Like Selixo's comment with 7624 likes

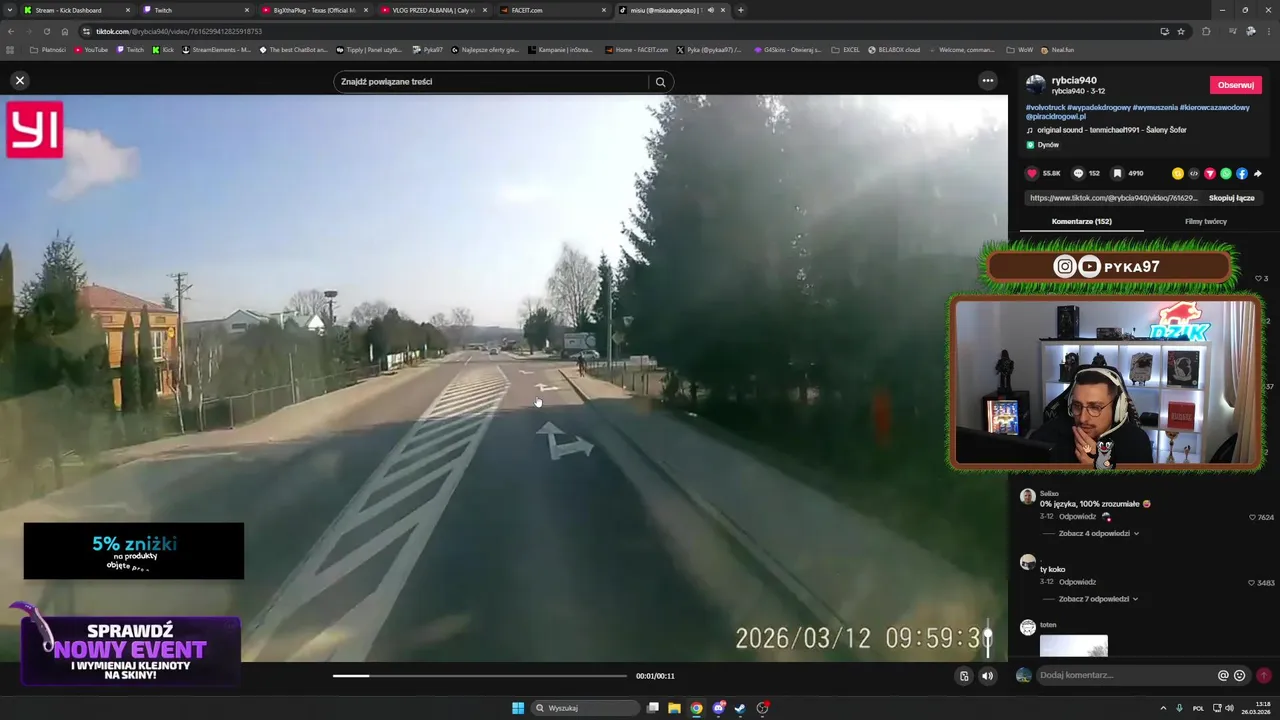[x=1252, y=517]
